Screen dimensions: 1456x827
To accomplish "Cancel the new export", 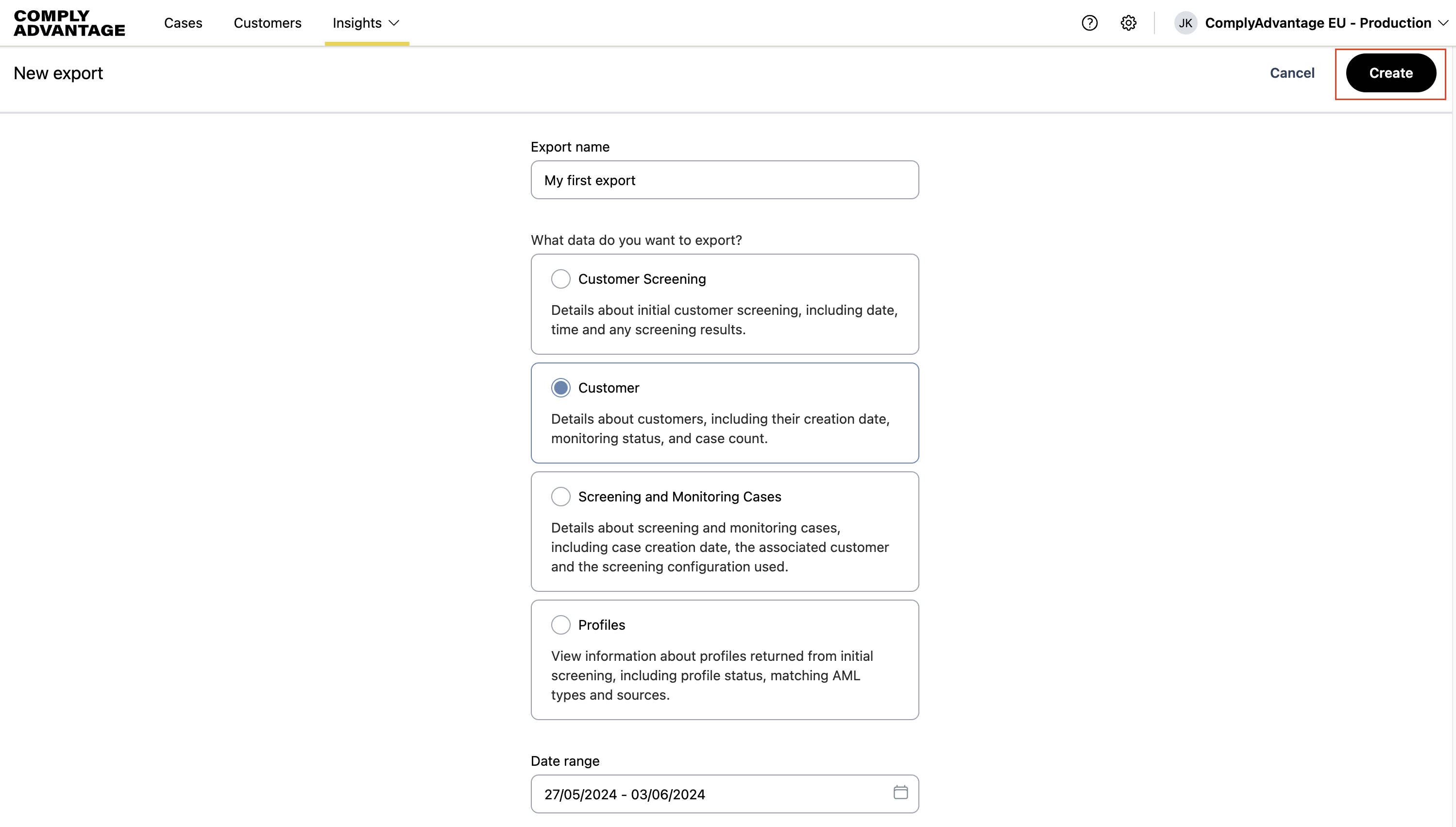I will point(1292,73).
